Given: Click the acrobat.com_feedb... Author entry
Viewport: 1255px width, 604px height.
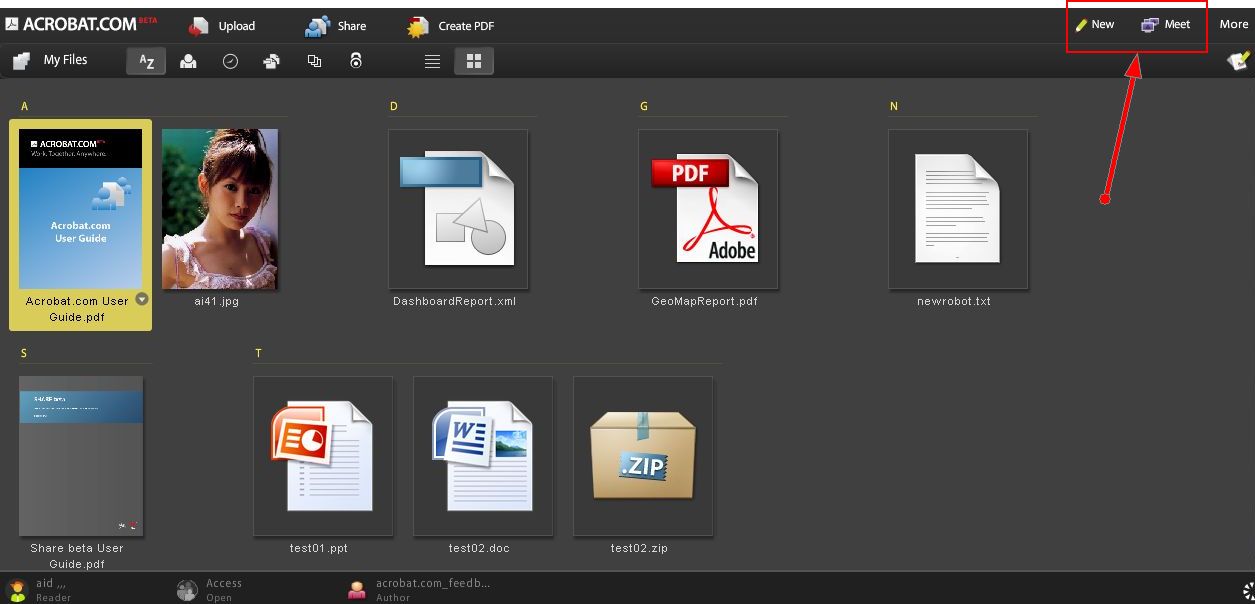Looking at the screenshot, I should click(x=419, y=590).
